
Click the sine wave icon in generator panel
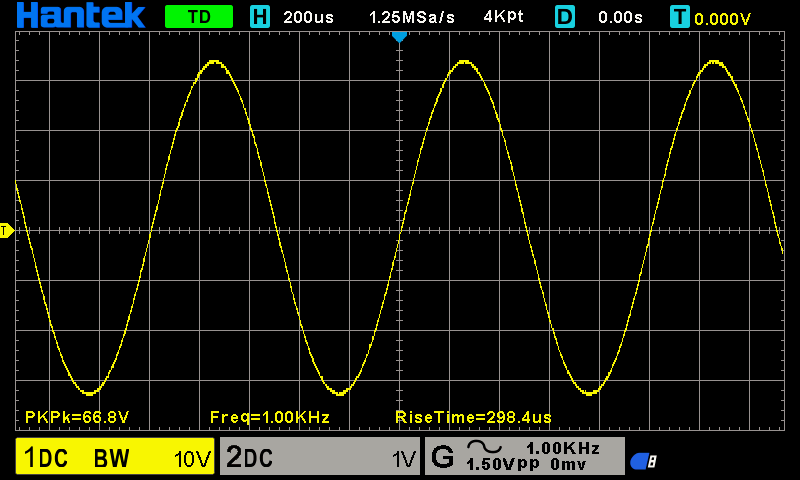[484, 447]
